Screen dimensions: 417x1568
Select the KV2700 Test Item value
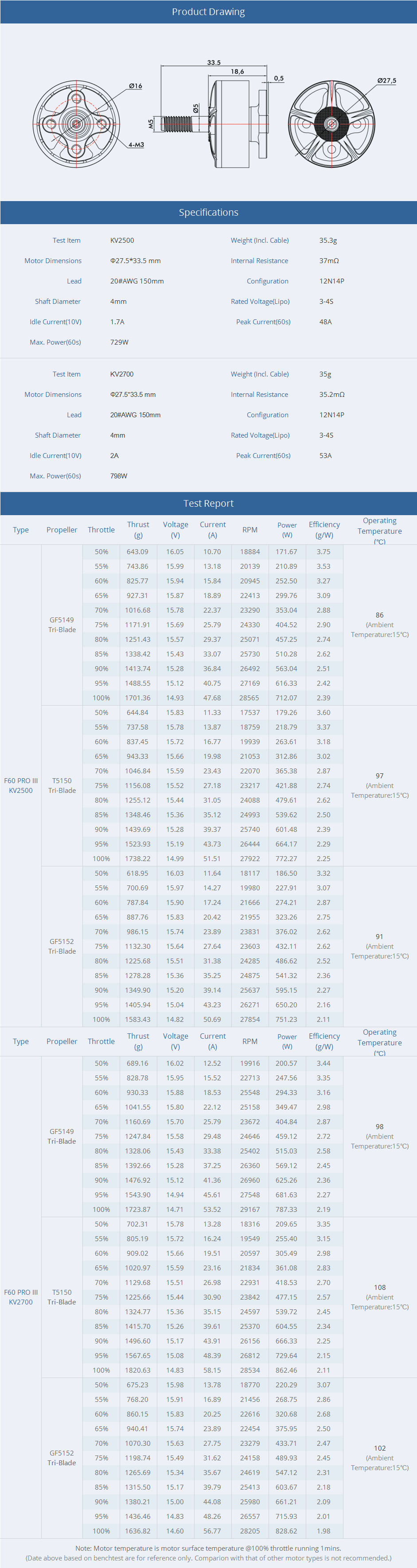pyautogui.click(x=122, y=374)
